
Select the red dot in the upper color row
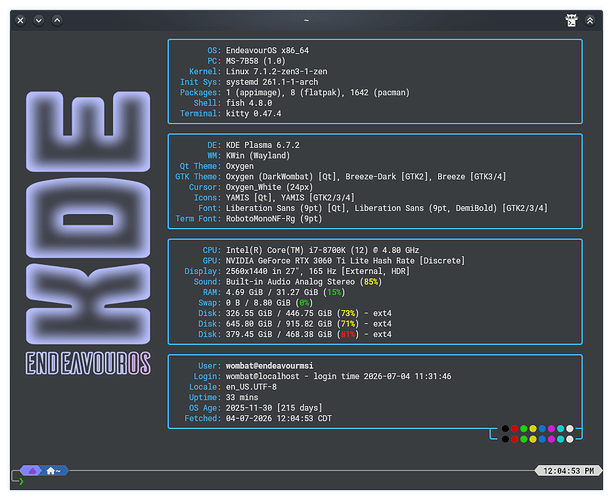[514, 429]
